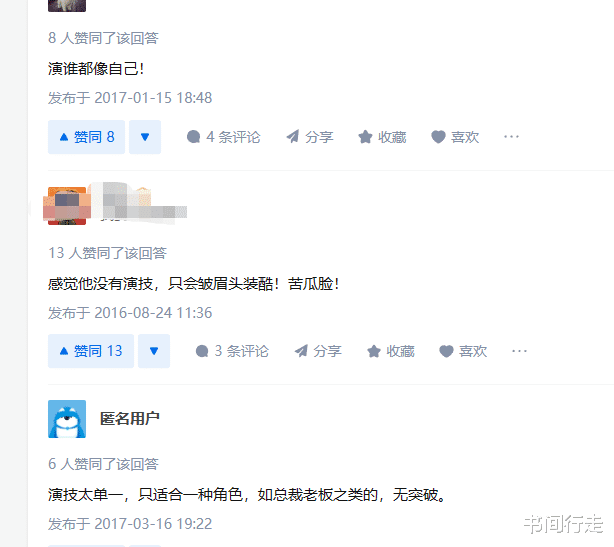Click 收藏 on the 8-upvote answer

pyautogui.click(x=382, y=137)
